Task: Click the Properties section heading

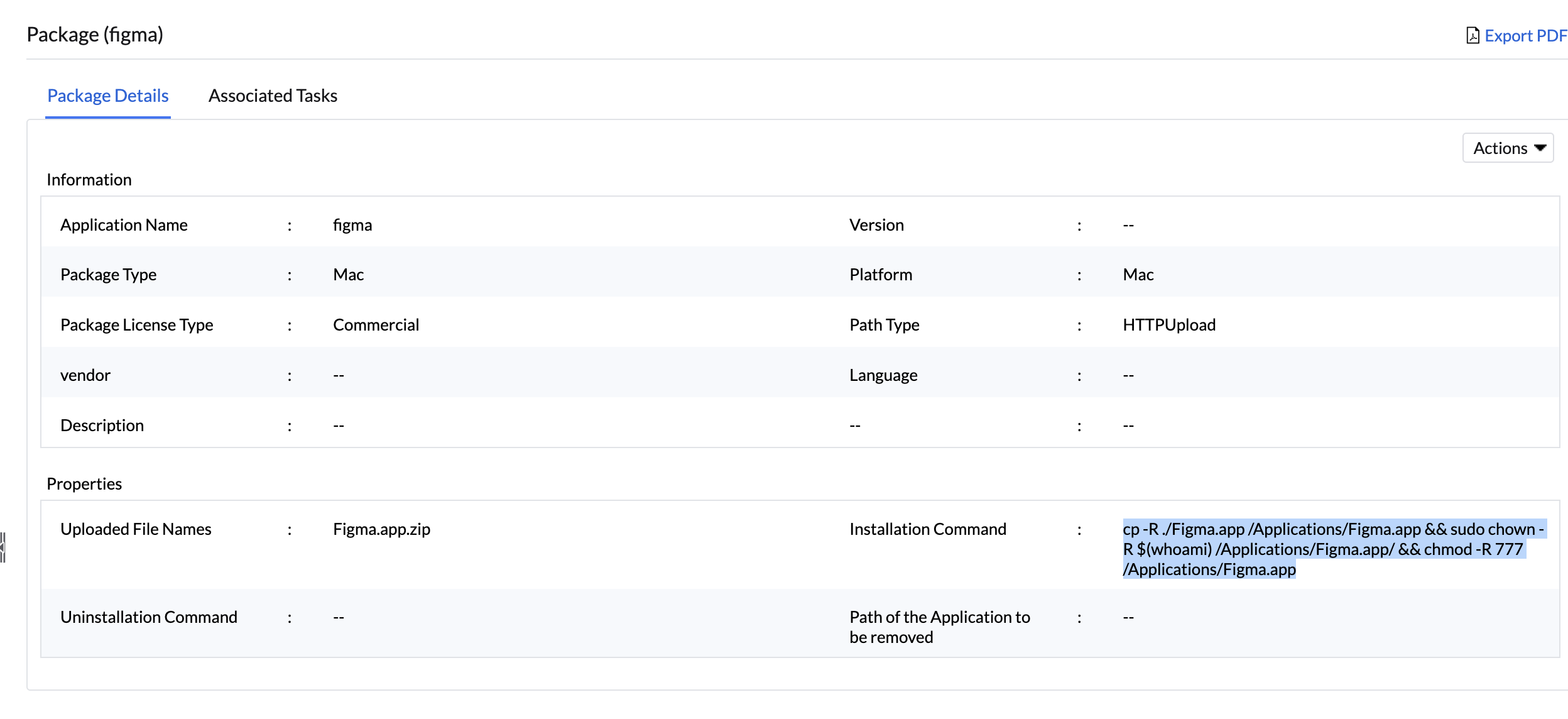Action: click(84, 484)
